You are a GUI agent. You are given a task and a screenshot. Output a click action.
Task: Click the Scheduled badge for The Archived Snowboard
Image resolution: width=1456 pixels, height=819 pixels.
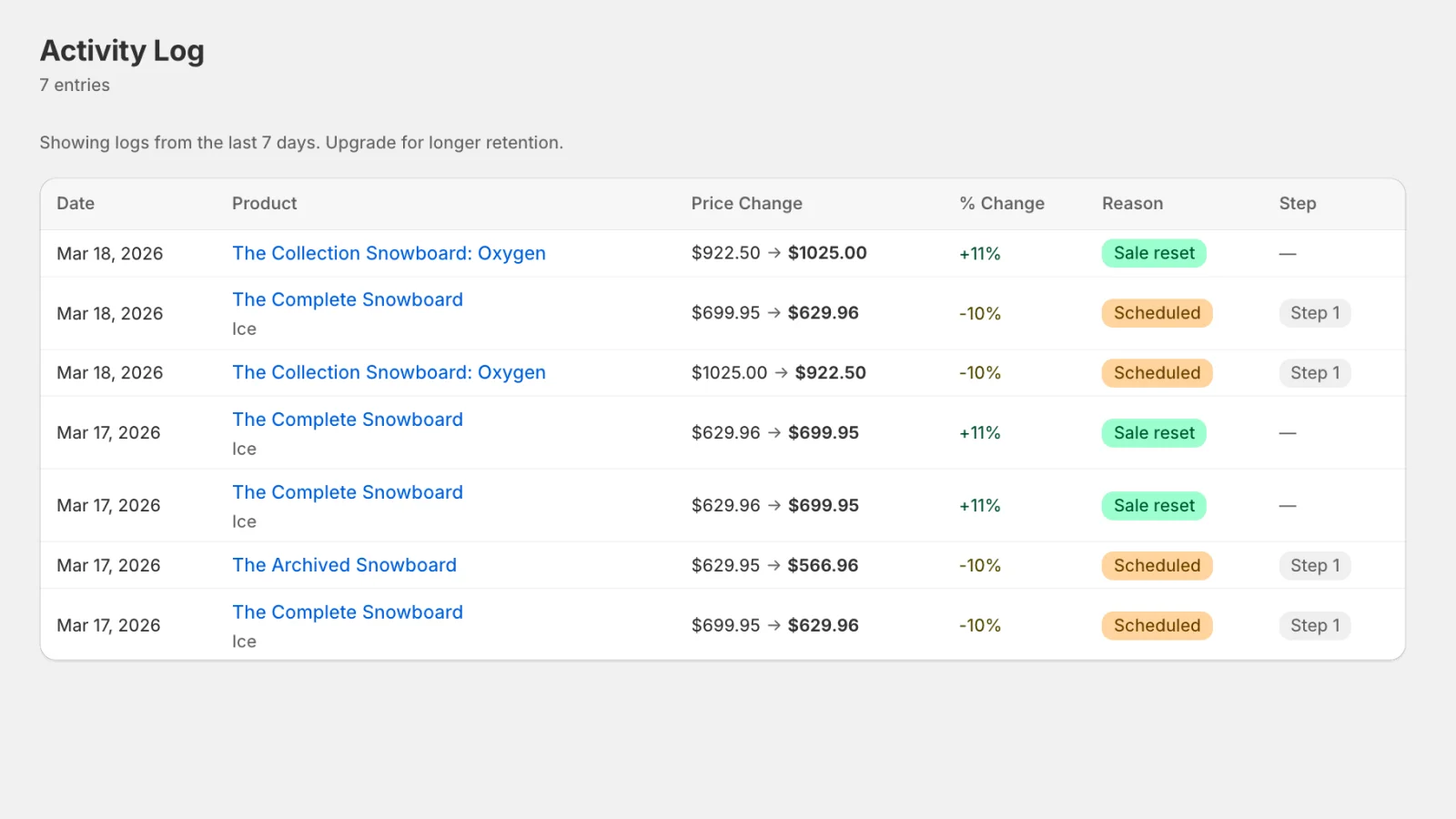tap(1157, 565)
